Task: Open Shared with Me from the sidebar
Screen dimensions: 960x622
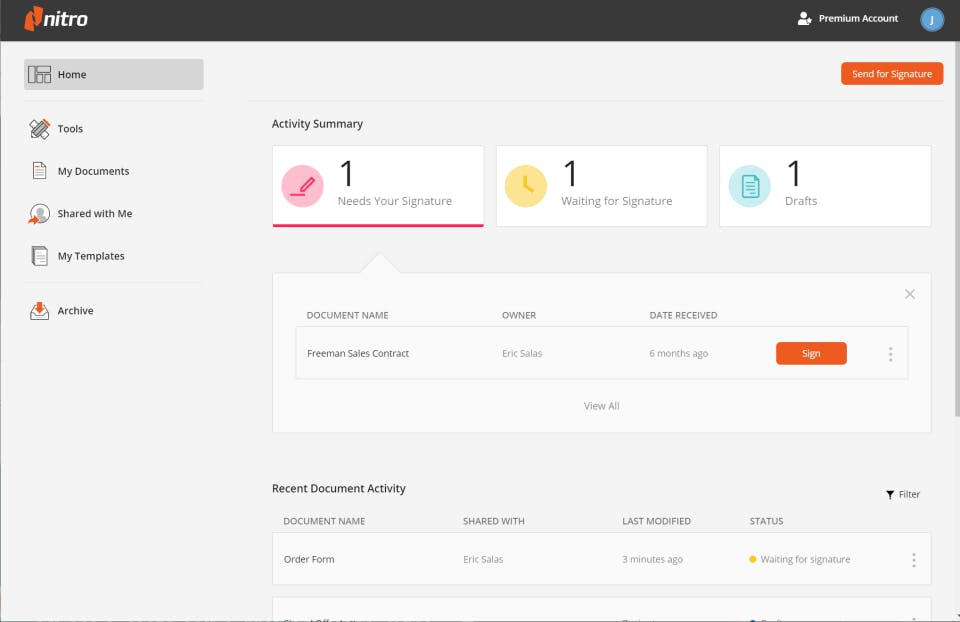Action: tap(38, 213)
